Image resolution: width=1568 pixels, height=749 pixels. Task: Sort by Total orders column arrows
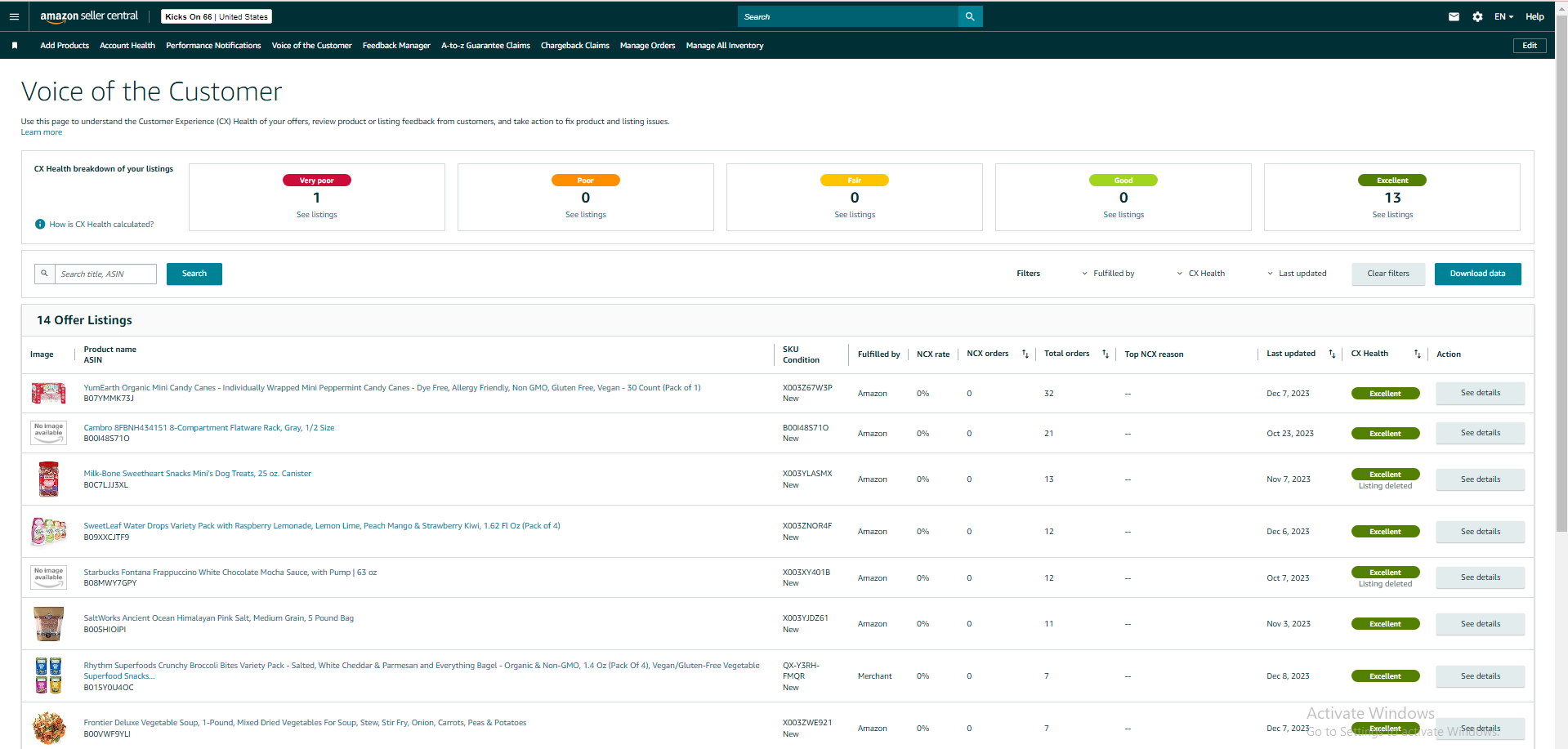click(x=1106, y=354)
